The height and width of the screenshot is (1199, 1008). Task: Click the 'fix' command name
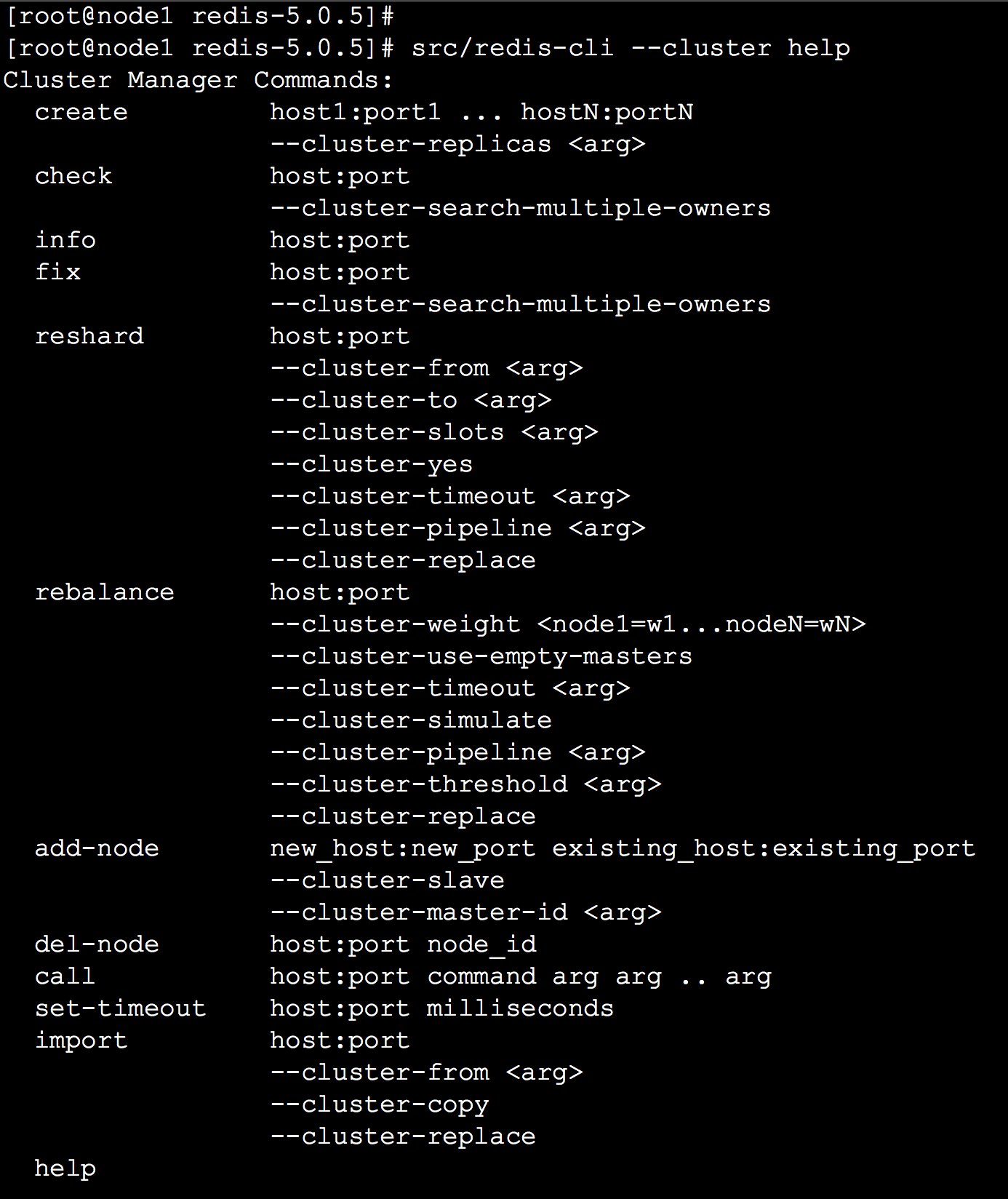point(57,273)
